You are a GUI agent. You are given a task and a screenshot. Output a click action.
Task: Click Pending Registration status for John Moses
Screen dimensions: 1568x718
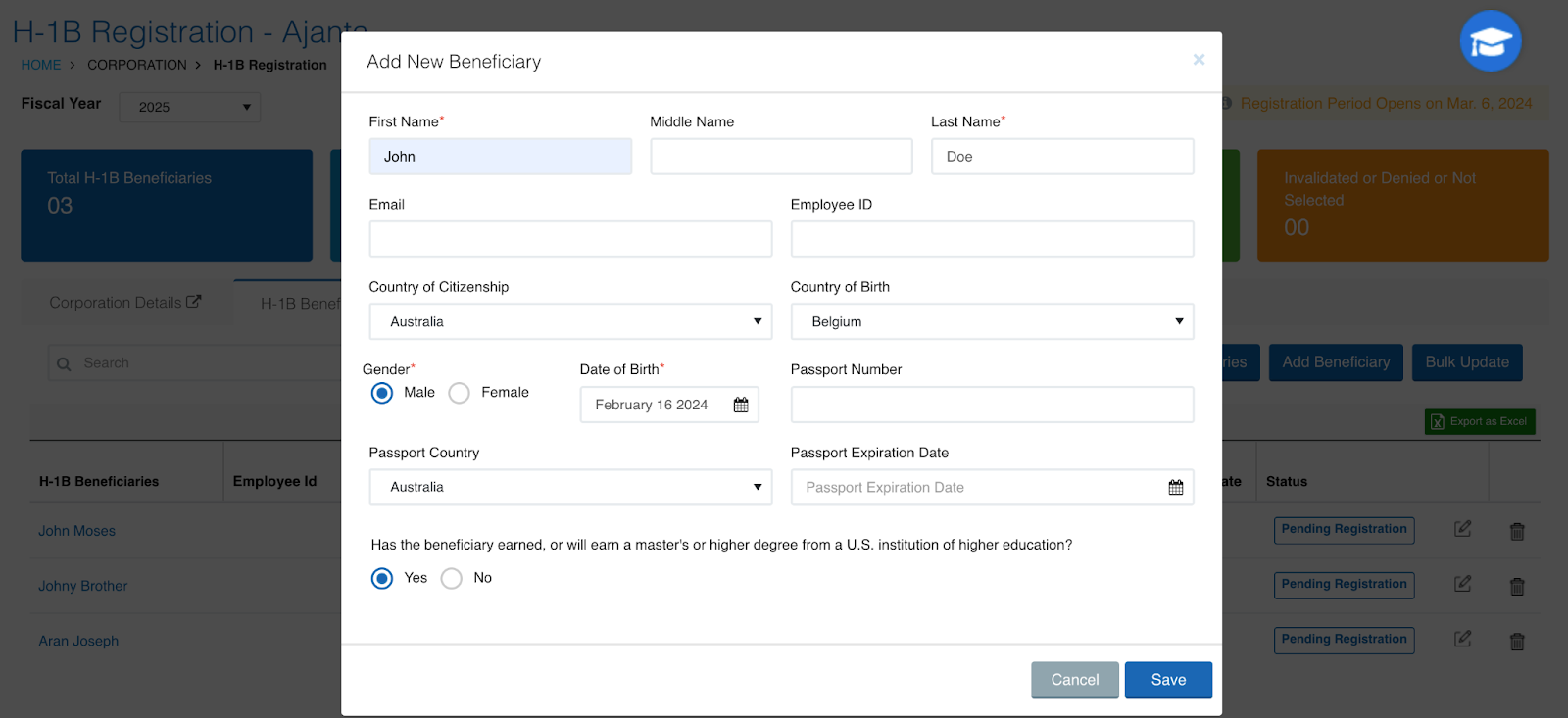tap(1344, 530)
